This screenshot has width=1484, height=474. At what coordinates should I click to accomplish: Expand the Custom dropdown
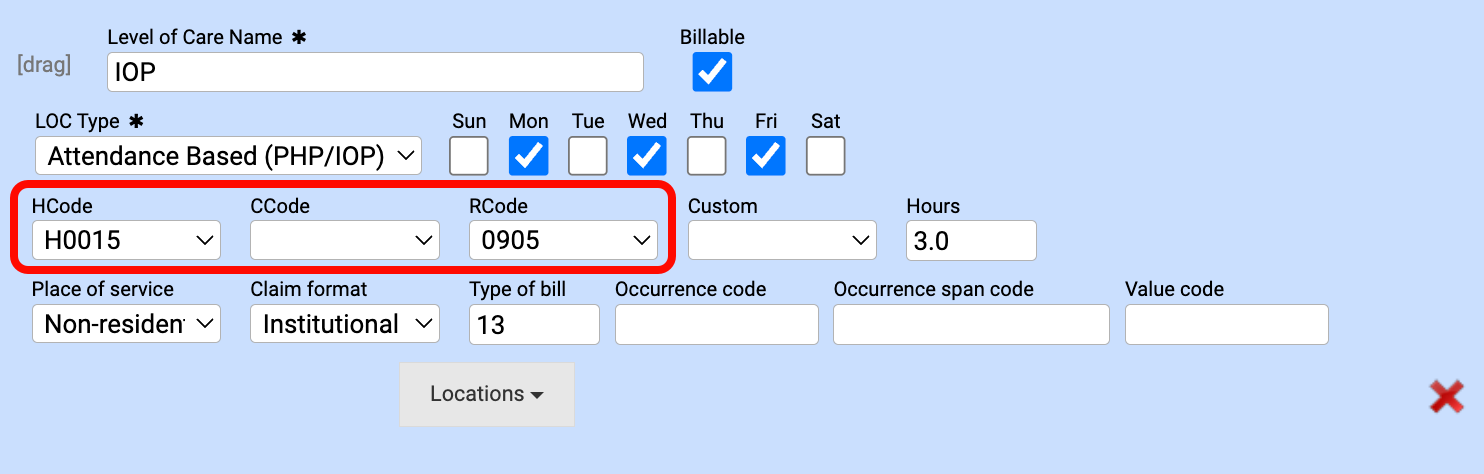tap(782, 240)
